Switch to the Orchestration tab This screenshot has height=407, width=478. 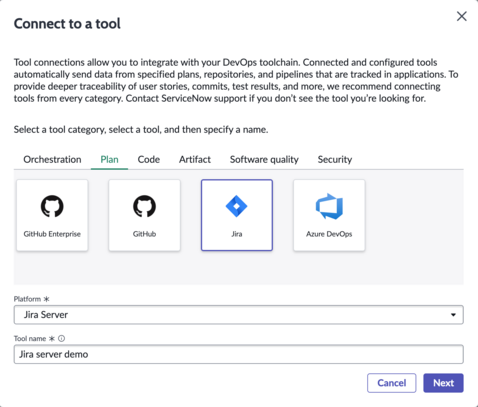[52, 160]
